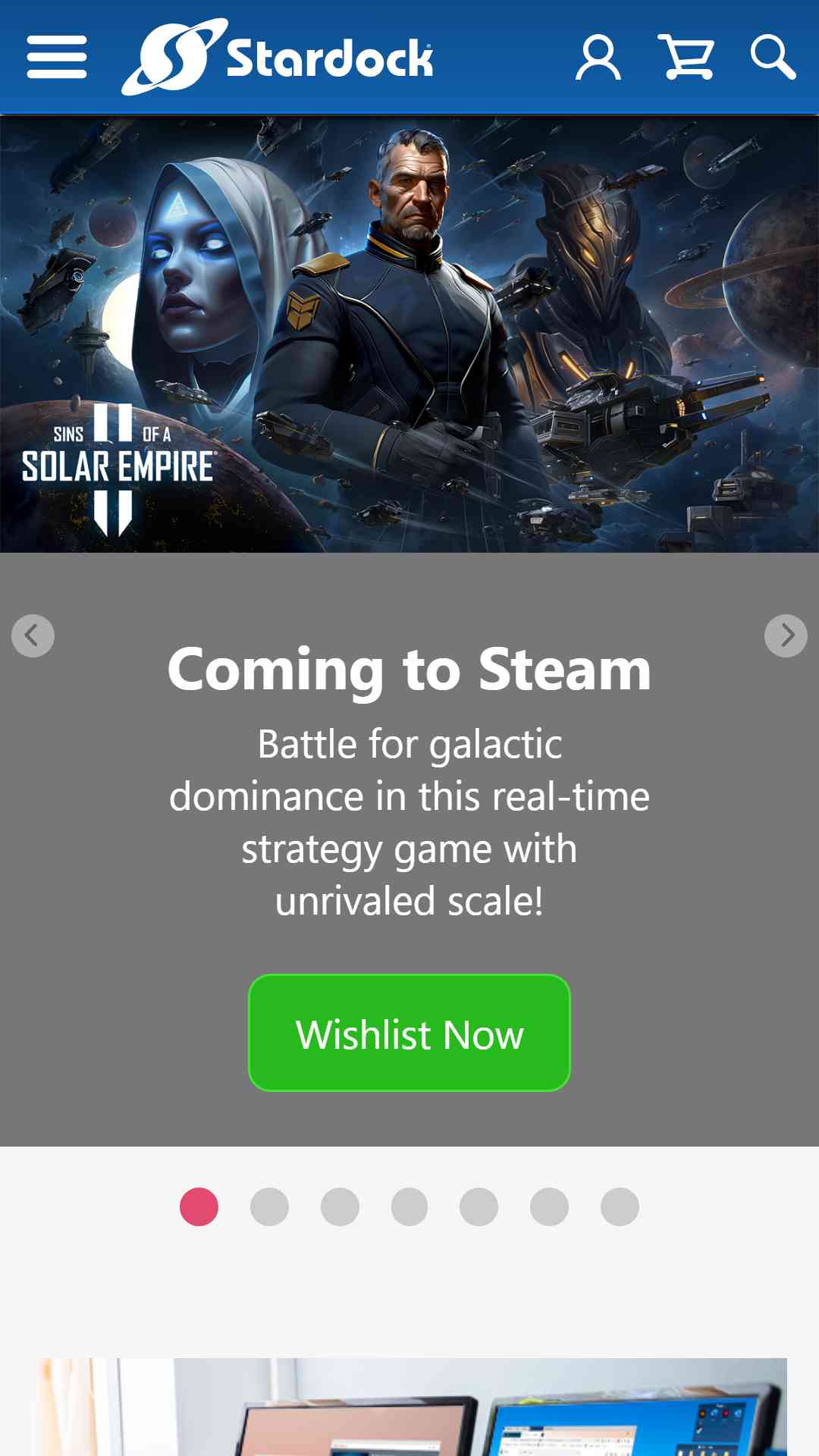Click the Battle for galactic dominance description
Viewport: 819px width, 1456px height.
[409, 822]
